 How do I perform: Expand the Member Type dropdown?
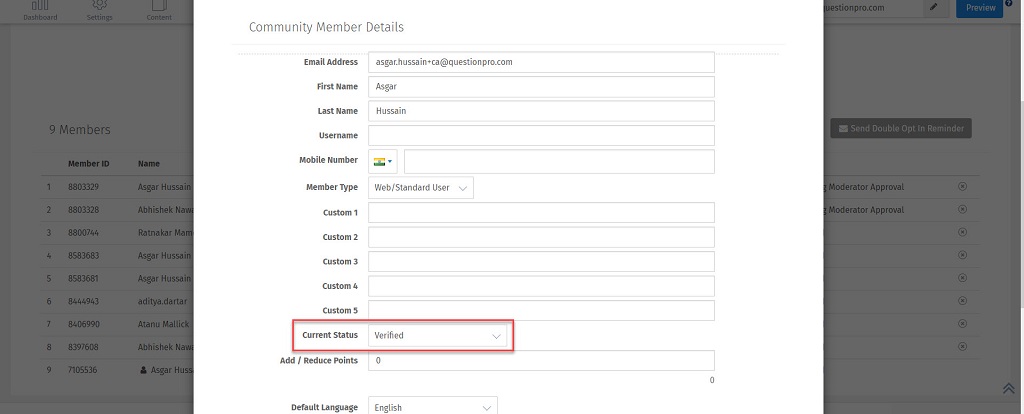pos(420,187)
